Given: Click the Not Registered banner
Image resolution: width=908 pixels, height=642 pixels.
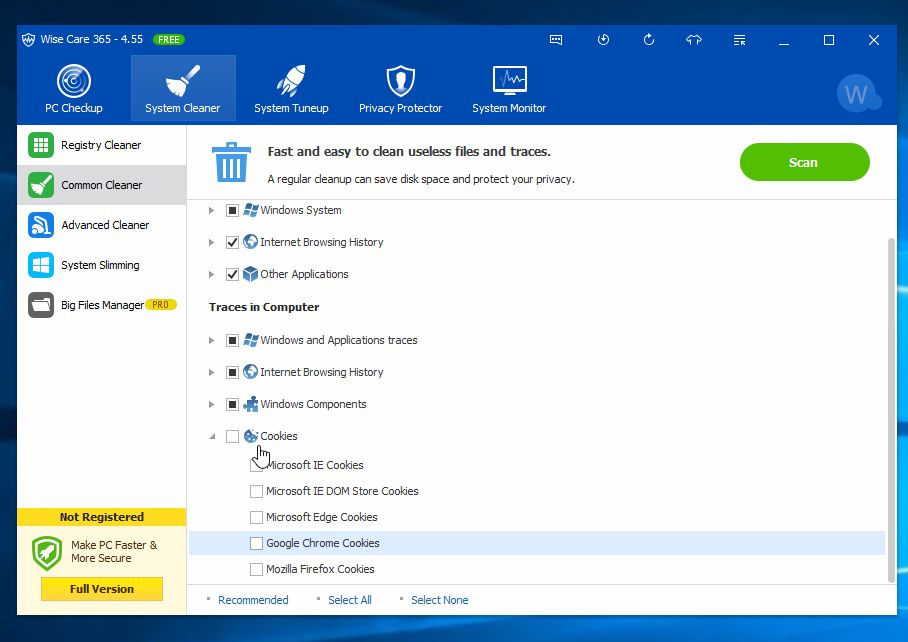Looking at the screenshot, I should click(x=102, y=517).
